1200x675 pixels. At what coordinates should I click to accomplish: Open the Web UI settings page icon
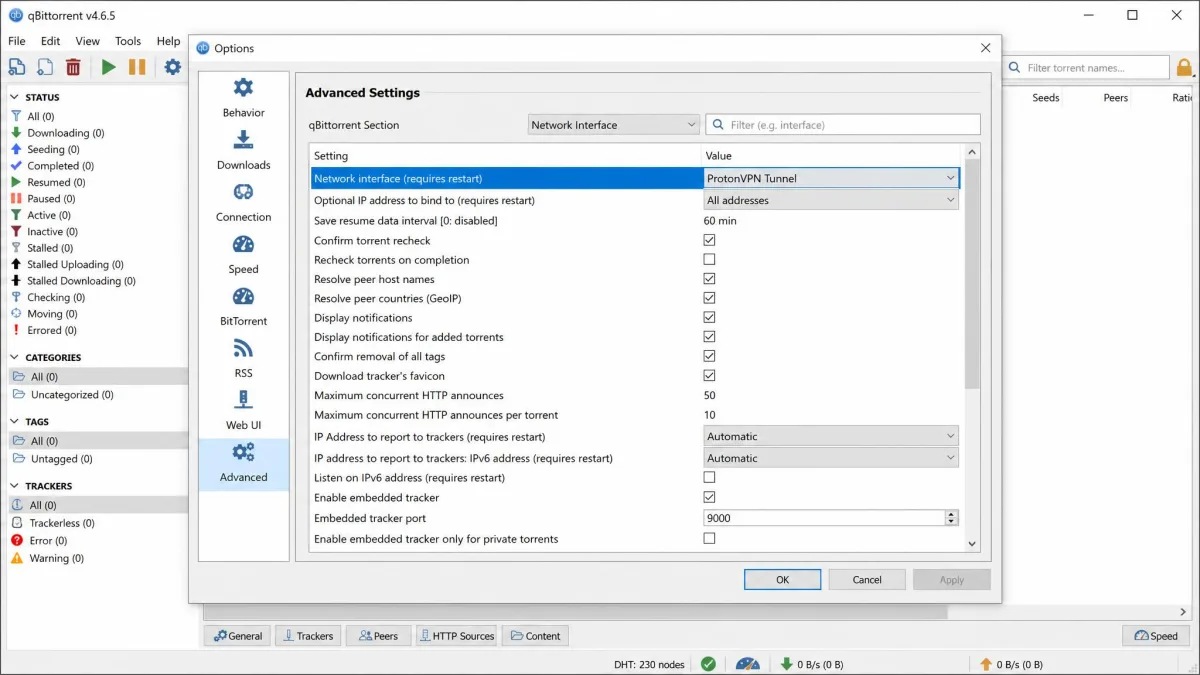pyautogui.click(x=243, y=400)
